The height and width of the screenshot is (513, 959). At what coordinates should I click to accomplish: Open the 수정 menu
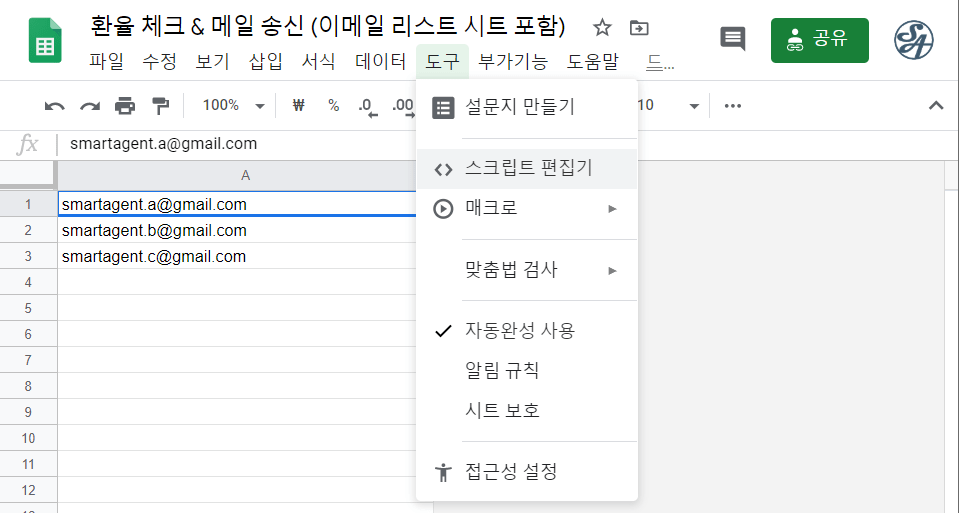pyautogui.click(x=160, y=61)
